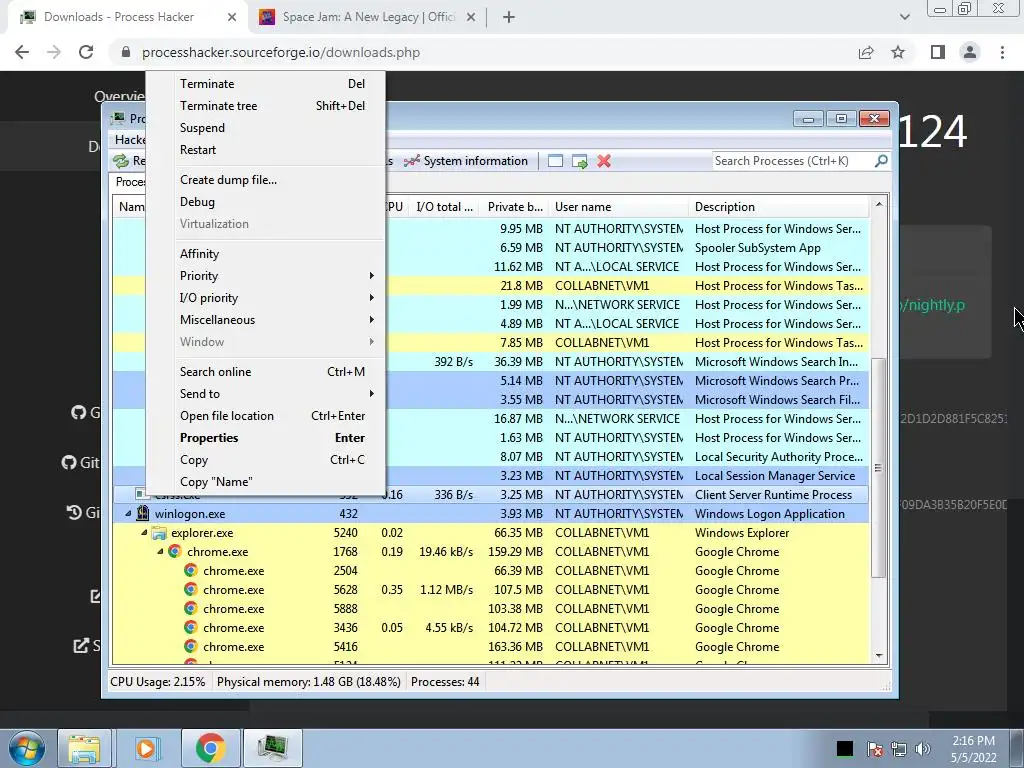
Task: Select chrome.exe row with PID 3436
Action: (490, 628)
